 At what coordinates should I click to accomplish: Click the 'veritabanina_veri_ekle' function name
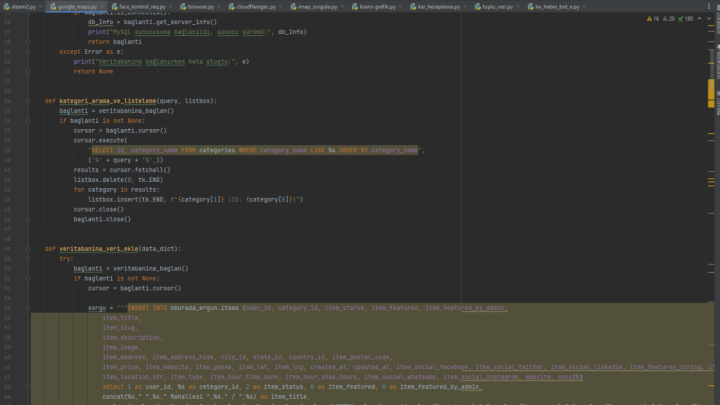[x=99, y=249]
